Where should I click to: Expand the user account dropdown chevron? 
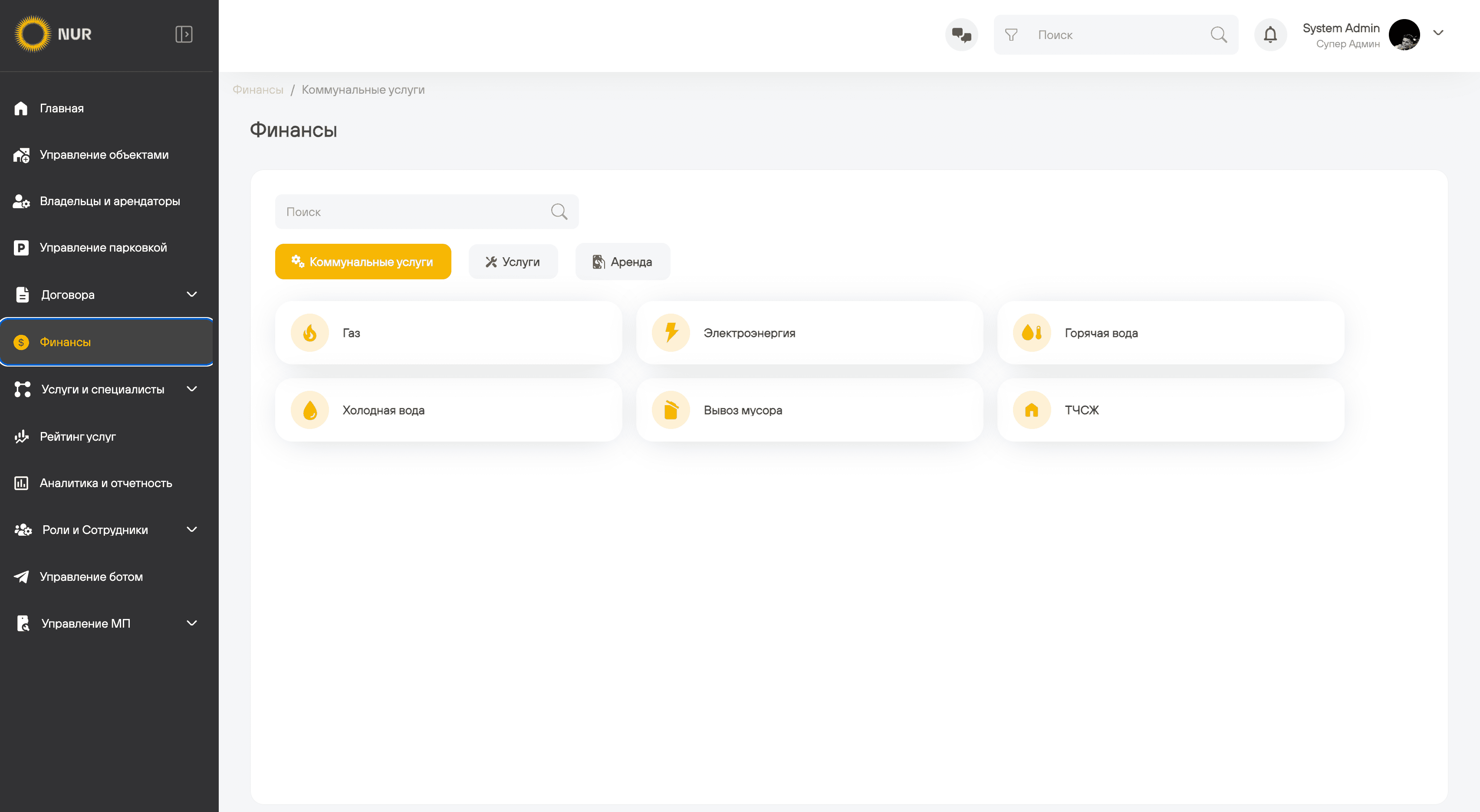pos(1438,33)
